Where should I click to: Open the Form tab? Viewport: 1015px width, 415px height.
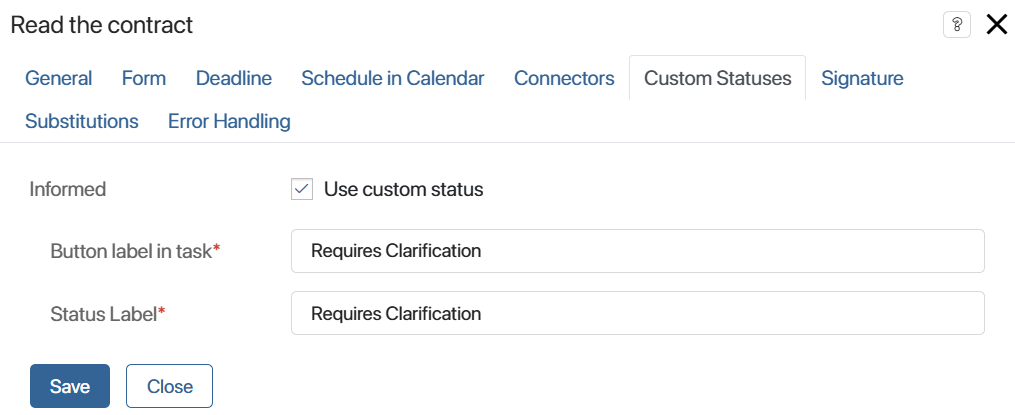pyautogui.click(x=144, y=78)
